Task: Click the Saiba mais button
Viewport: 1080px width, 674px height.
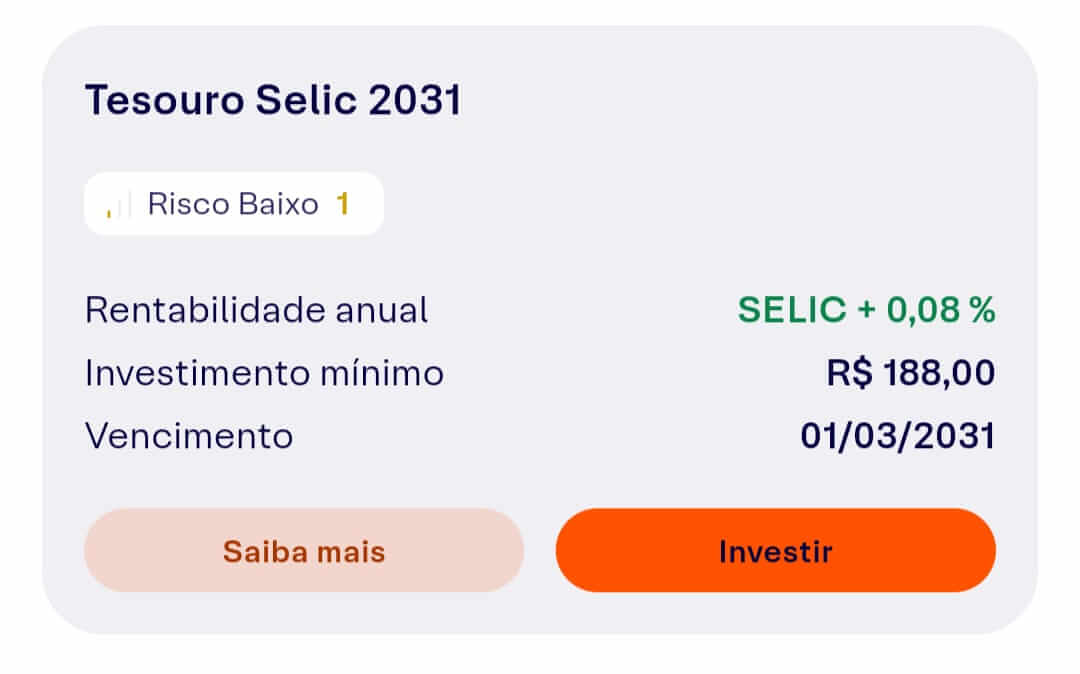Action: pyautogui.click(x=303, y=550)
